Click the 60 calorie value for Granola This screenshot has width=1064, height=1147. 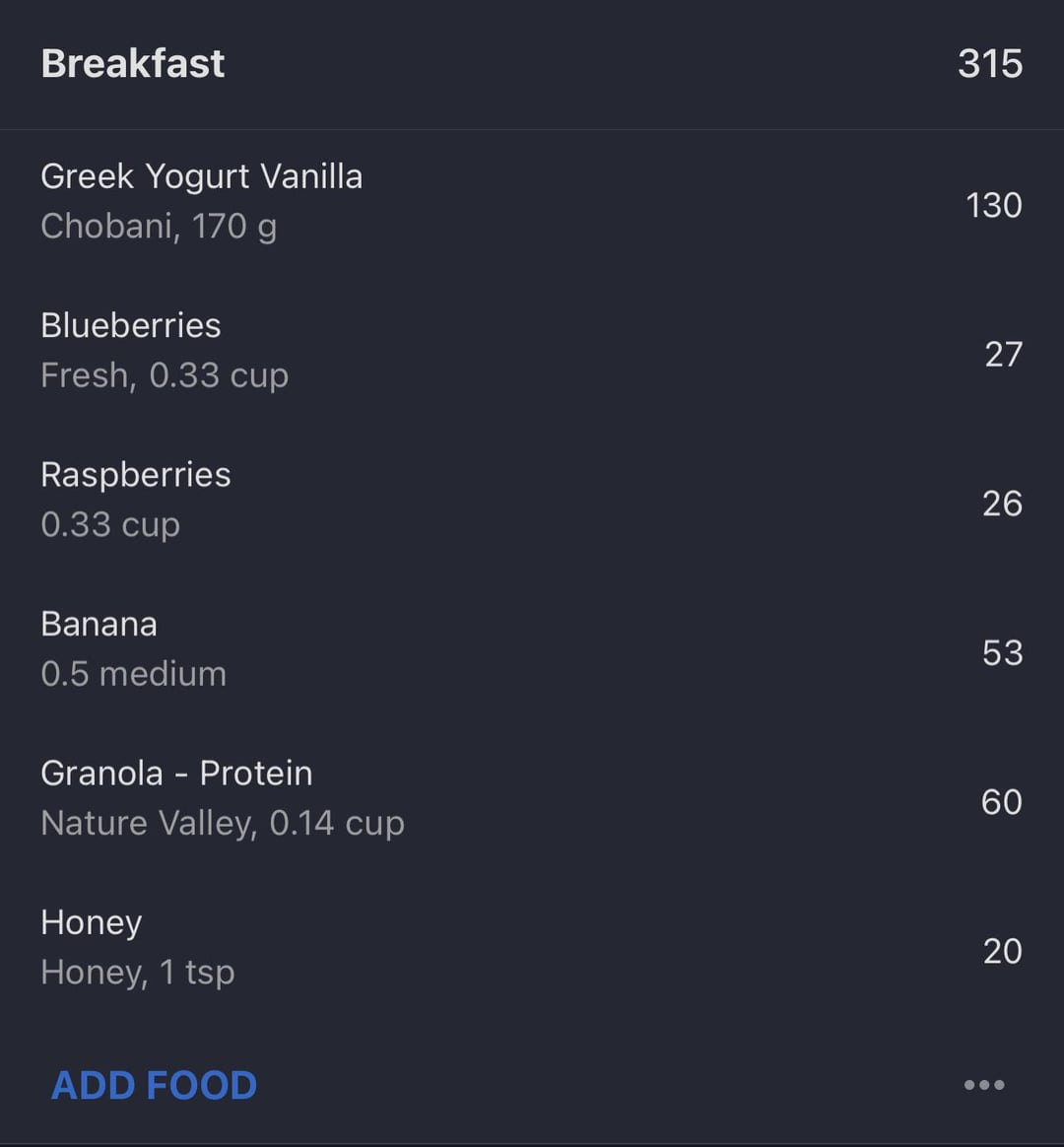[1001, 802]
